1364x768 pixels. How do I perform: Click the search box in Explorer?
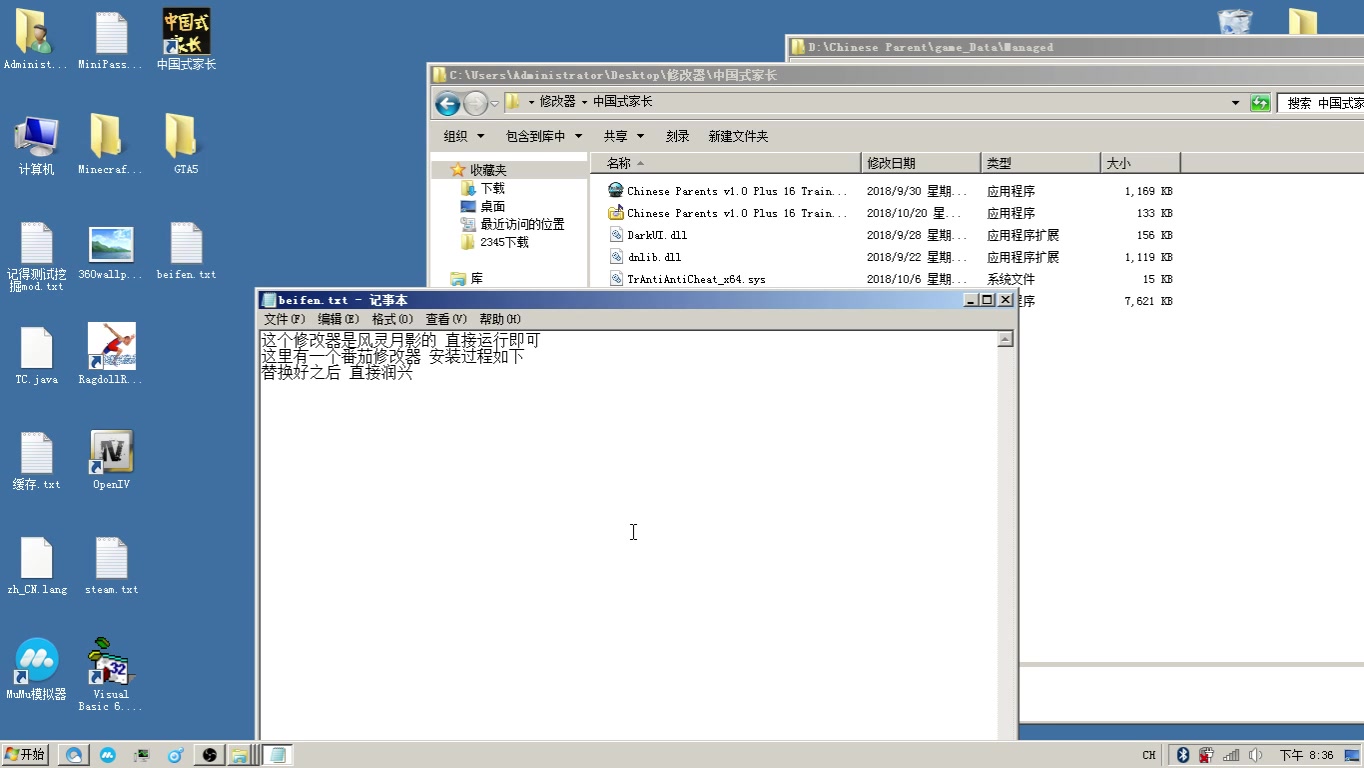coord(1321,103)
